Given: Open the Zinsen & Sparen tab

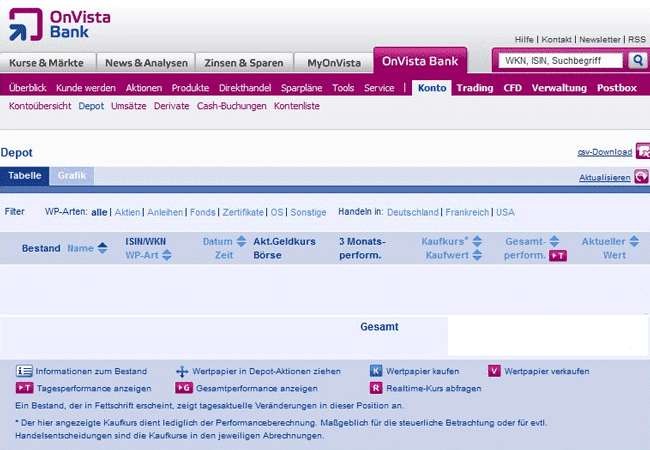Looking at the screenshot, I should click(x=244, y=63).
